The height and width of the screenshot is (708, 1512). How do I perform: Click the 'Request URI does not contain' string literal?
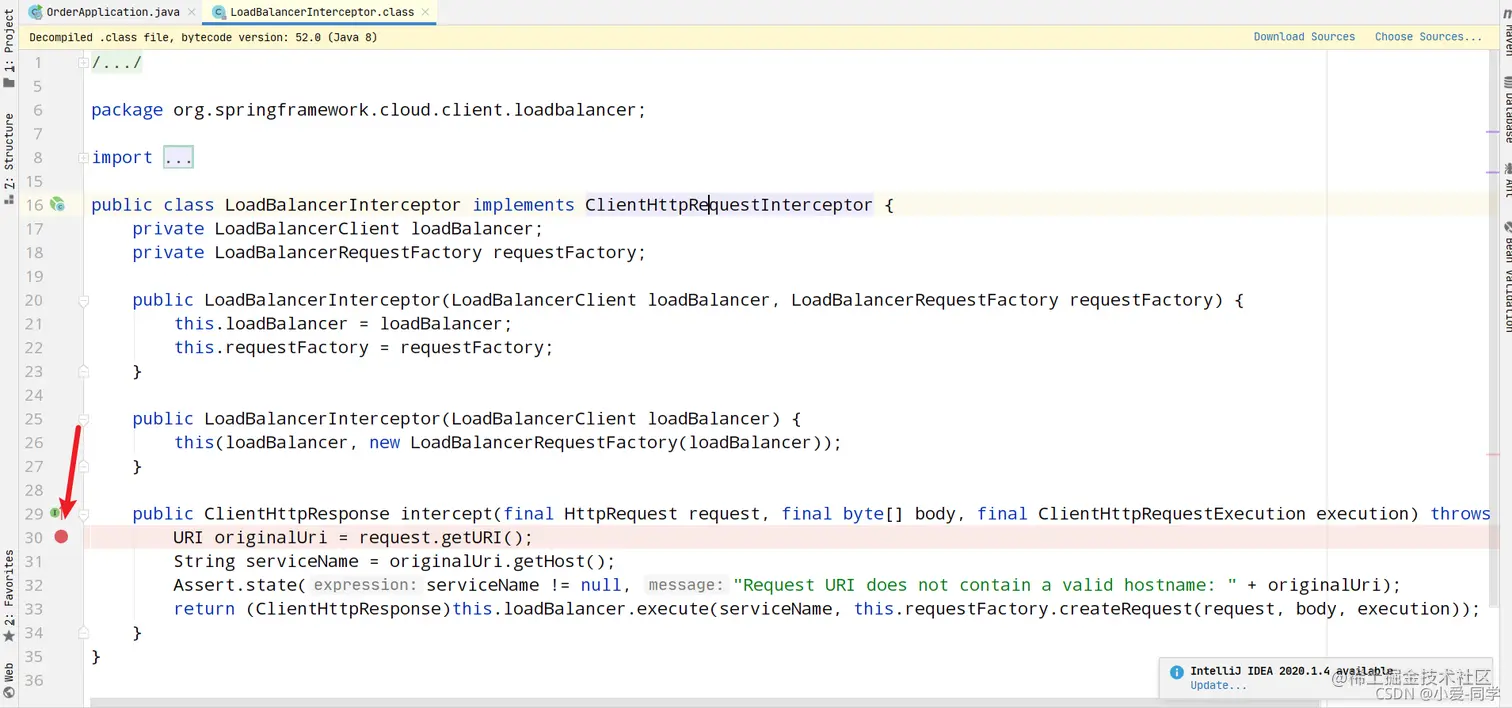[985, 585]
